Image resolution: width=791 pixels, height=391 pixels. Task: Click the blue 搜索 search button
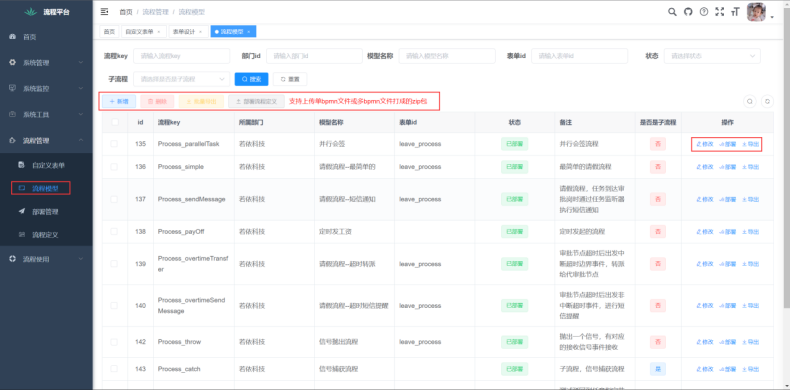(x=251, y=79)
